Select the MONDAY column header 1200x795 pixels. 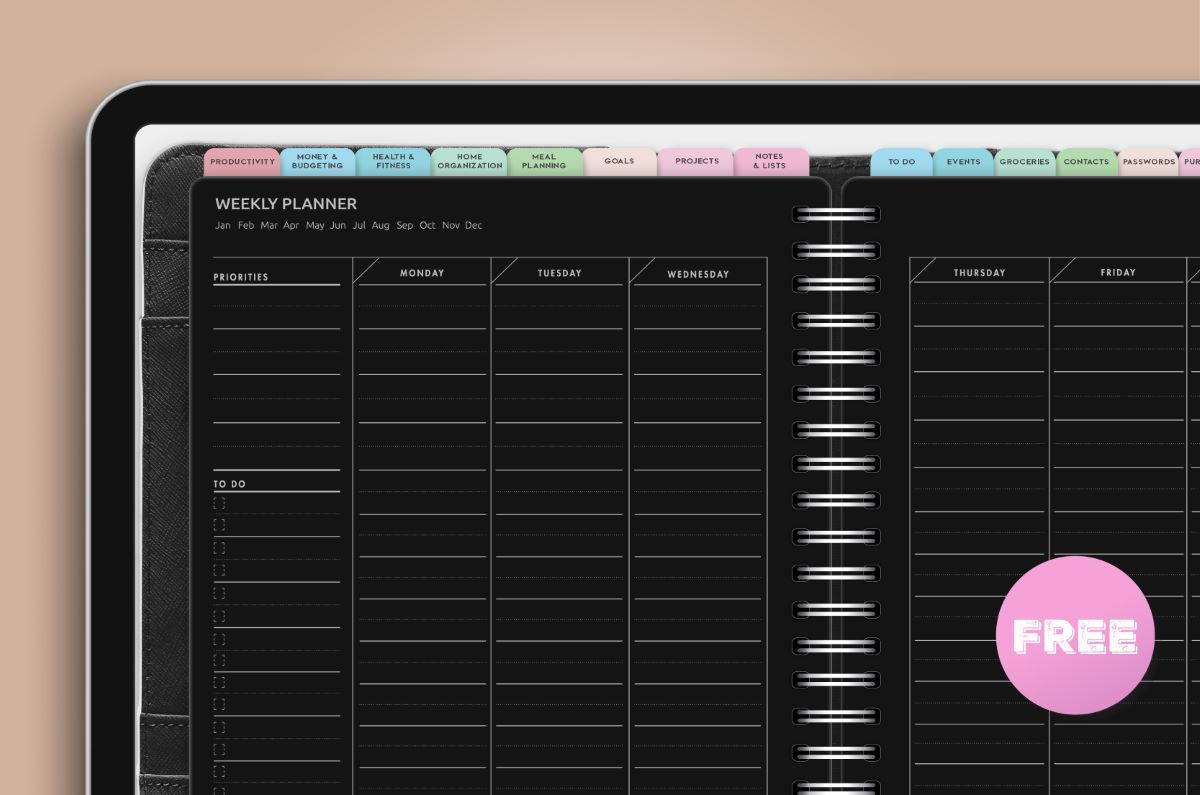422,273
